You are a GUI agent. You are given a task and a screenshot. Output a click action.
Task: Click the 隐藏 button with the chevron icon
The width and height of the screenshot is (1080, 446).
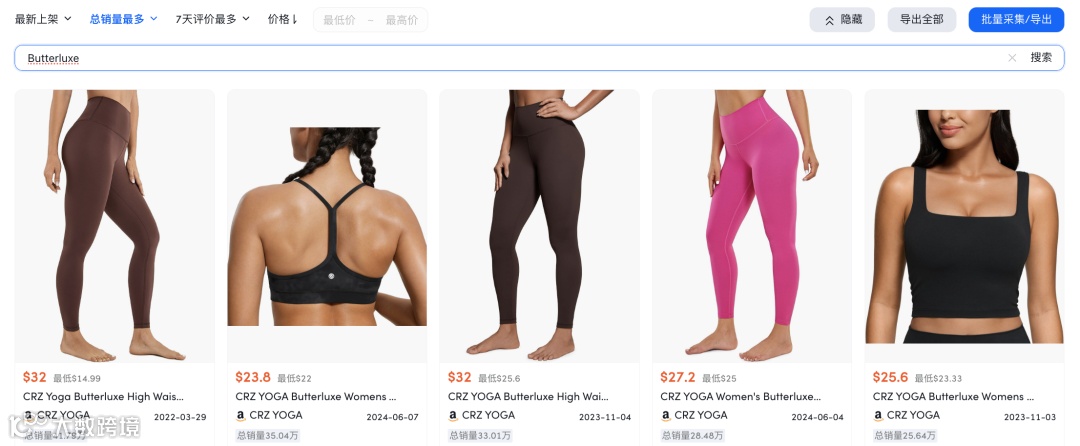tap(842, 20)
